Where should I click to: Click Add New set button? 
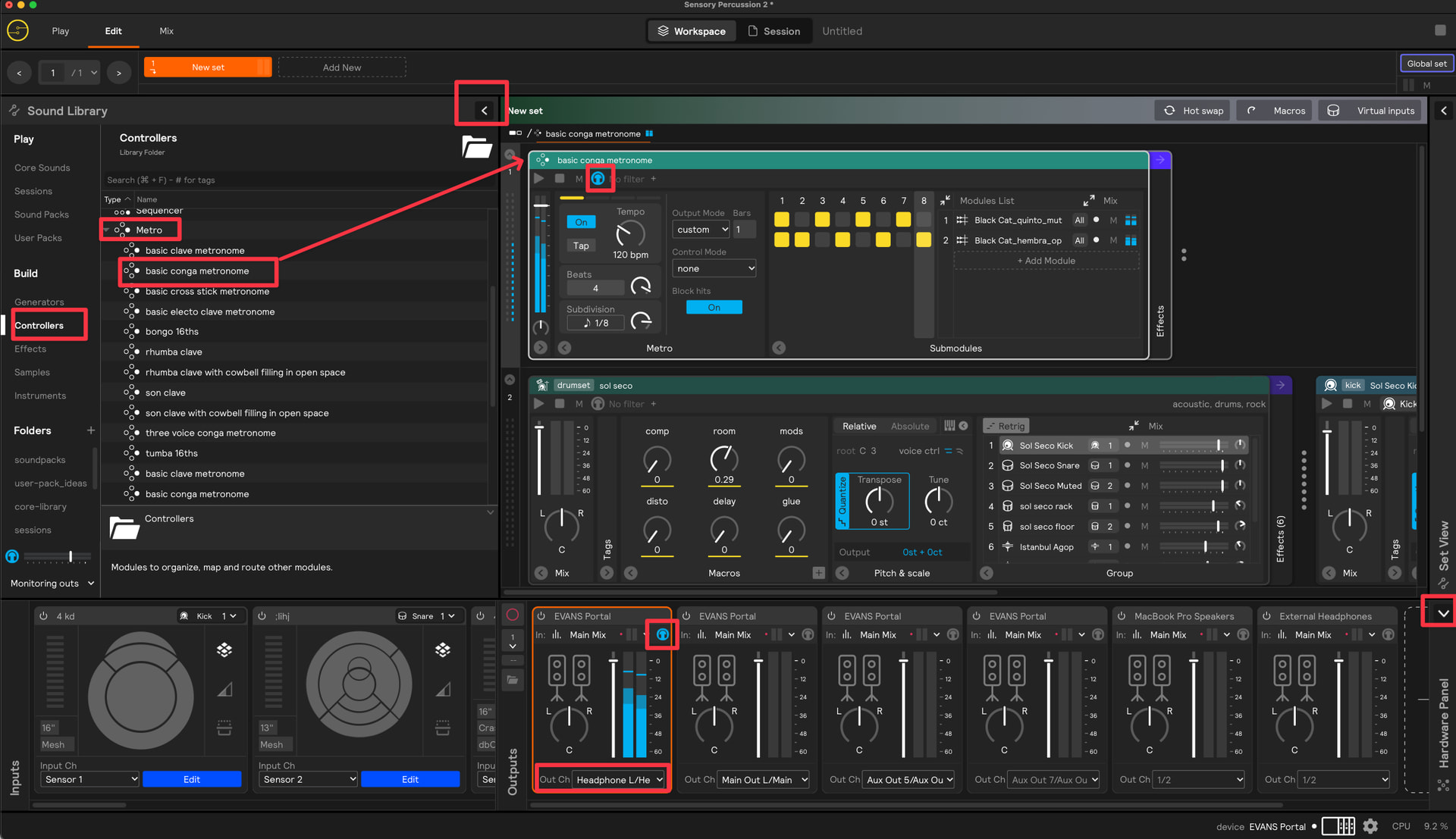tap(342, 67)
